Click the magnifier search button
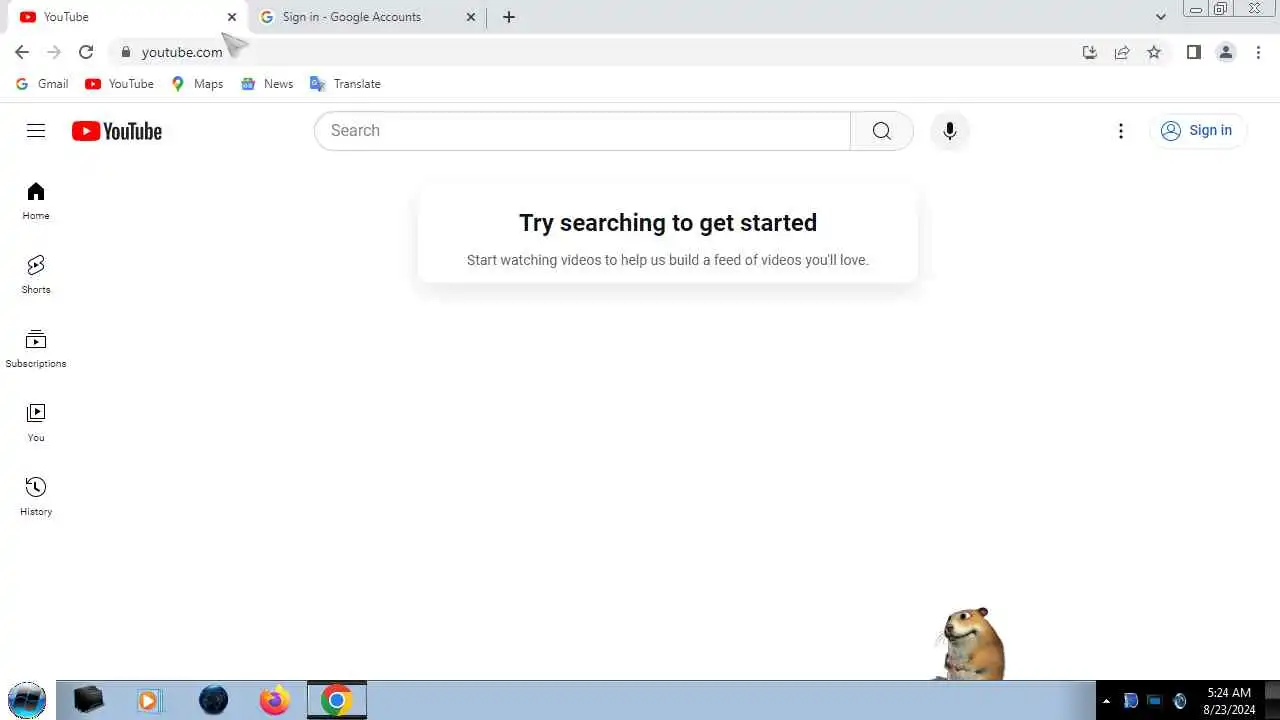The width and height of the screenshot is (1280, 720). (x=881, y=131)
